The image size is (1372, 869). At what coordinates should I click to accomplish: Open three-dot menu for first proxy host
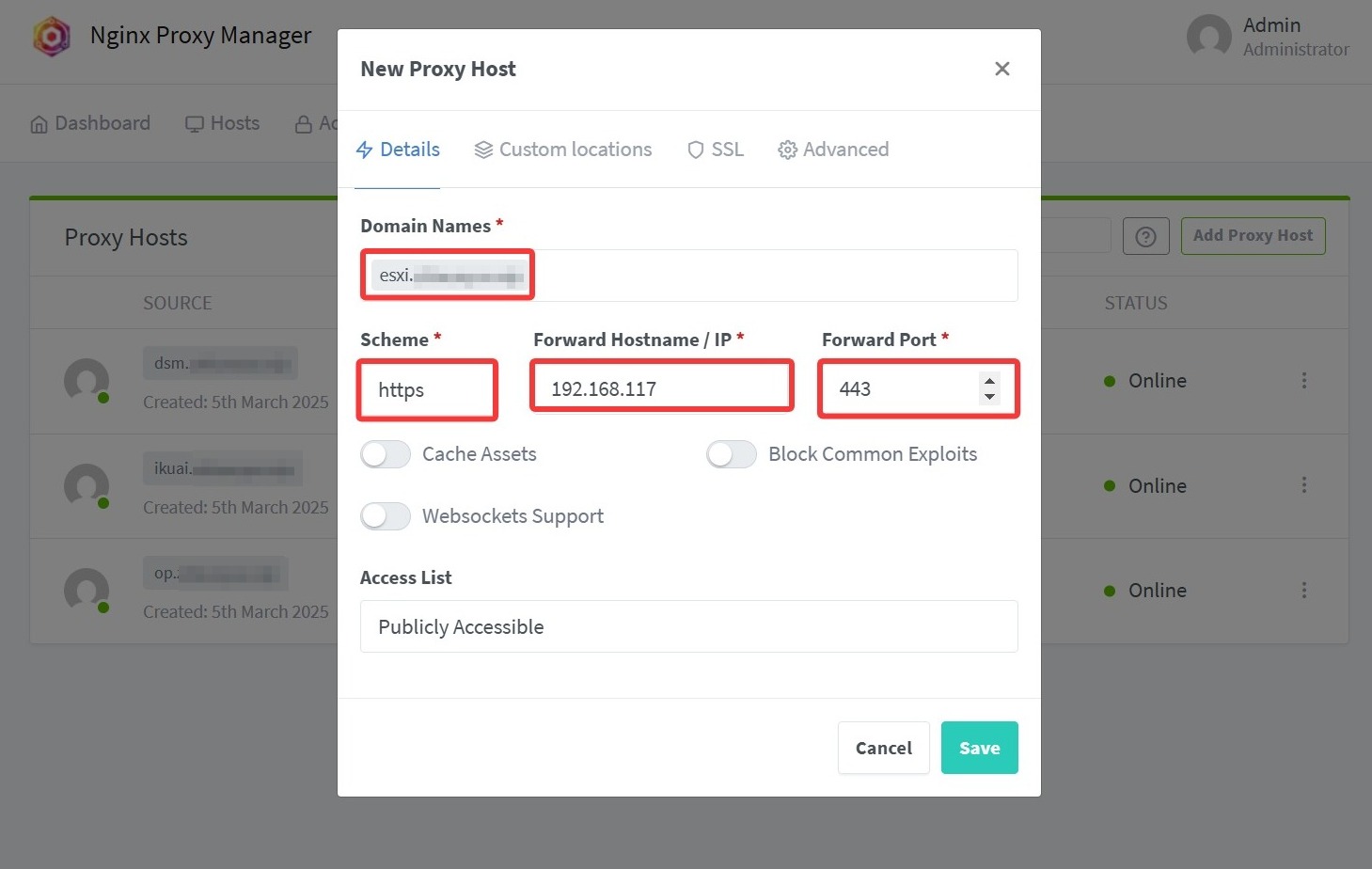1303,381
